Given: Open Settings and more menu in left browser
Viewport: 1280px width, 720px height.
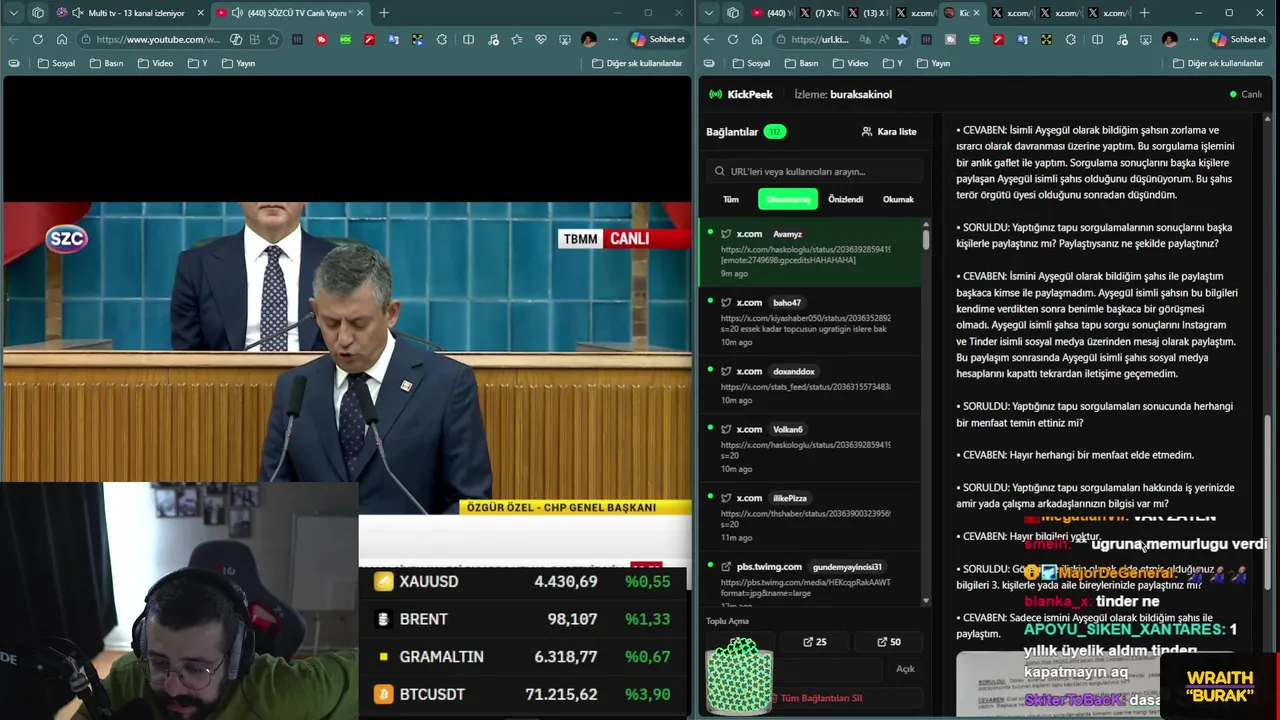Looking at the screenshot, I should point(612,39).
